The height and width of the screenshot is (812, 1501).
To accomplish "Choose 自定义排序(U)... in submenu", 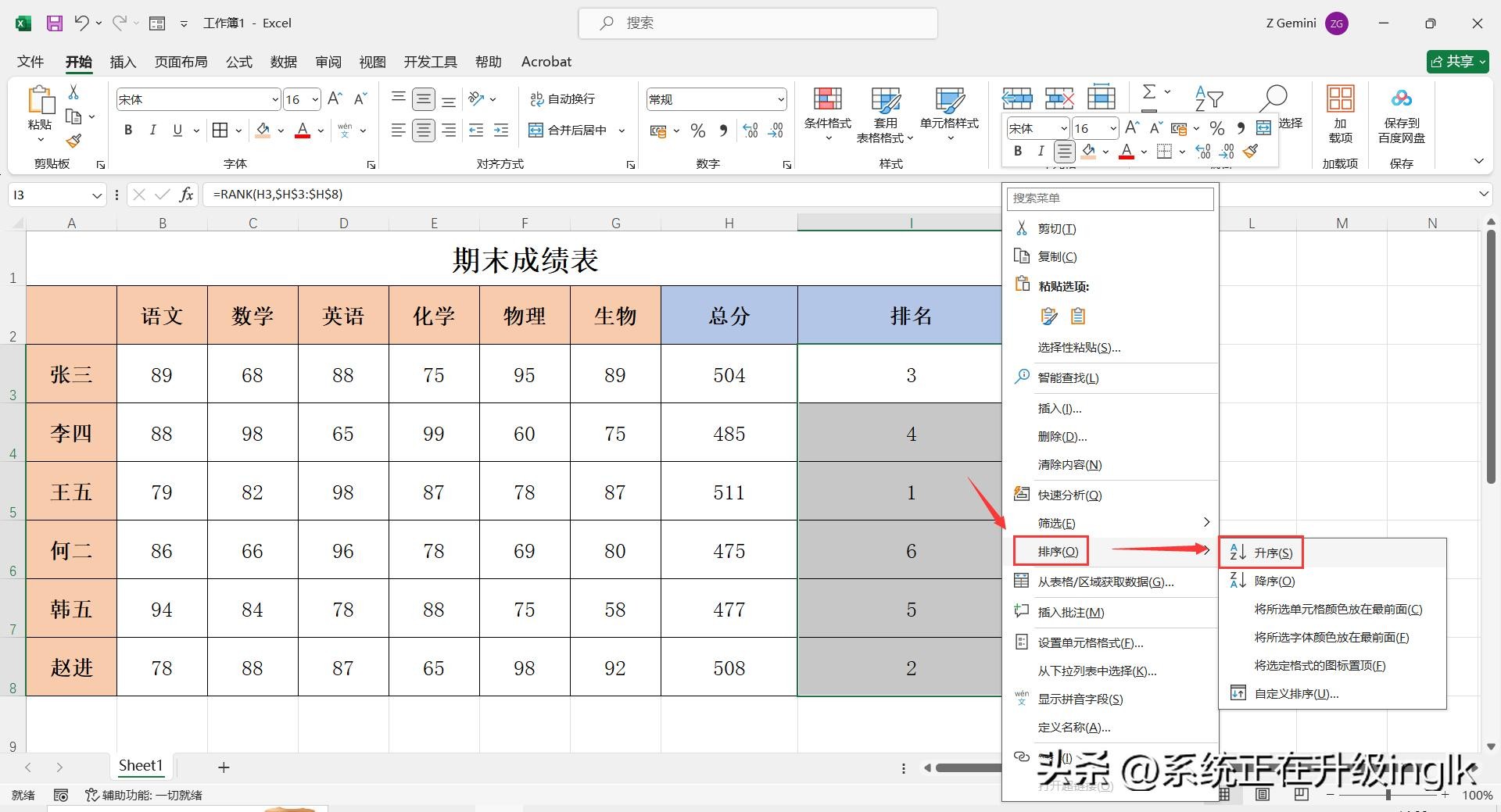I will (x=1295, y=693).
